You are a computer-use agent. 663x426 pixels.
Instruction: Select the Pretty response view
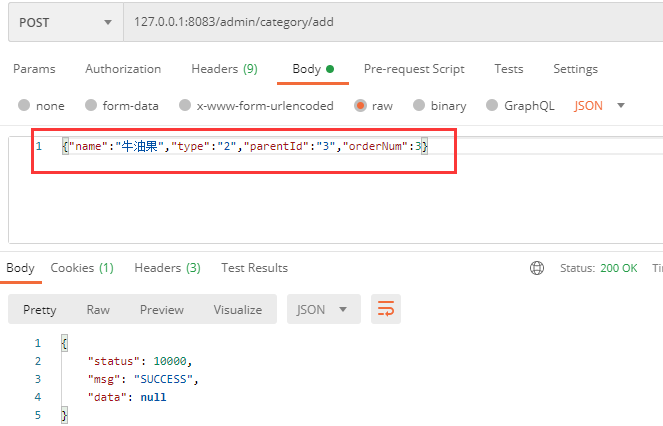click(x=40, y=310)
